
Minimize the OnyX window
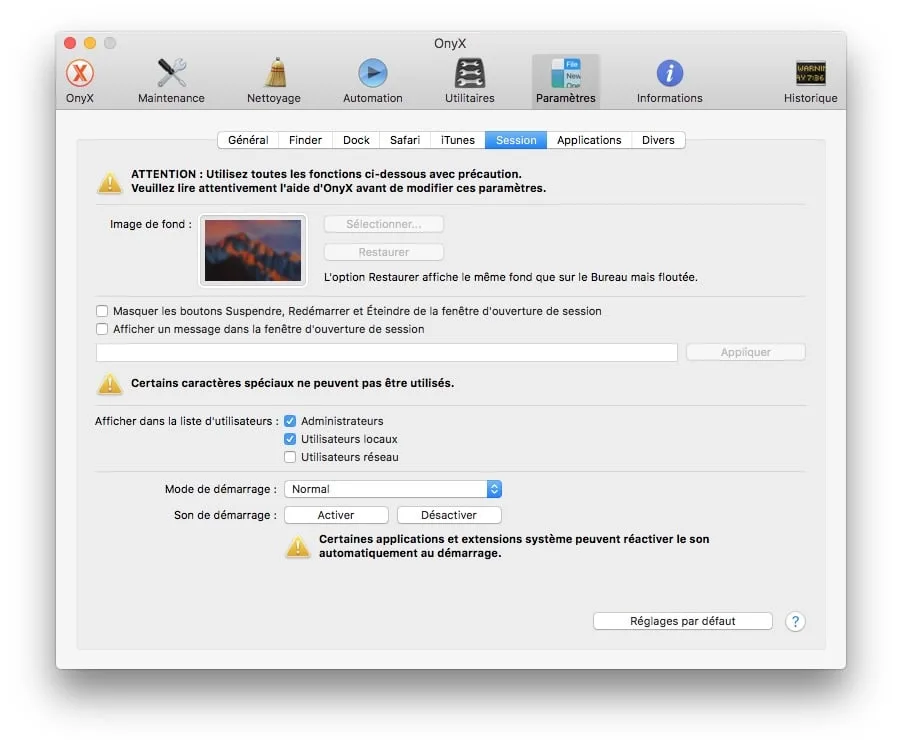click(x=90, y=43)
